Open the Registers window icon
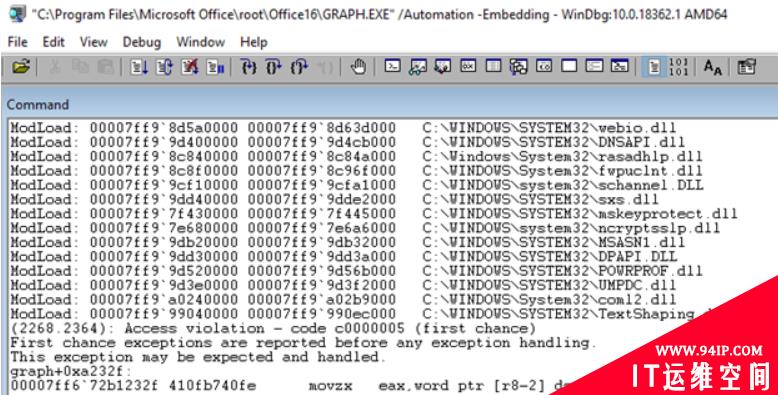The width and height of the screenshot is (778, 395). [x=468, y=66]
